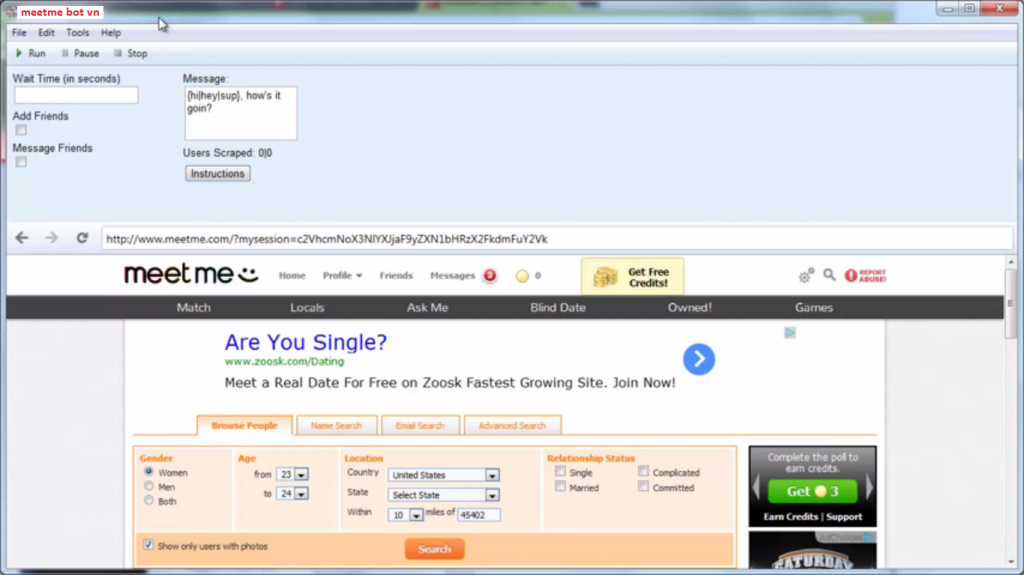
Task: Open the Match section
Action: 193,308
